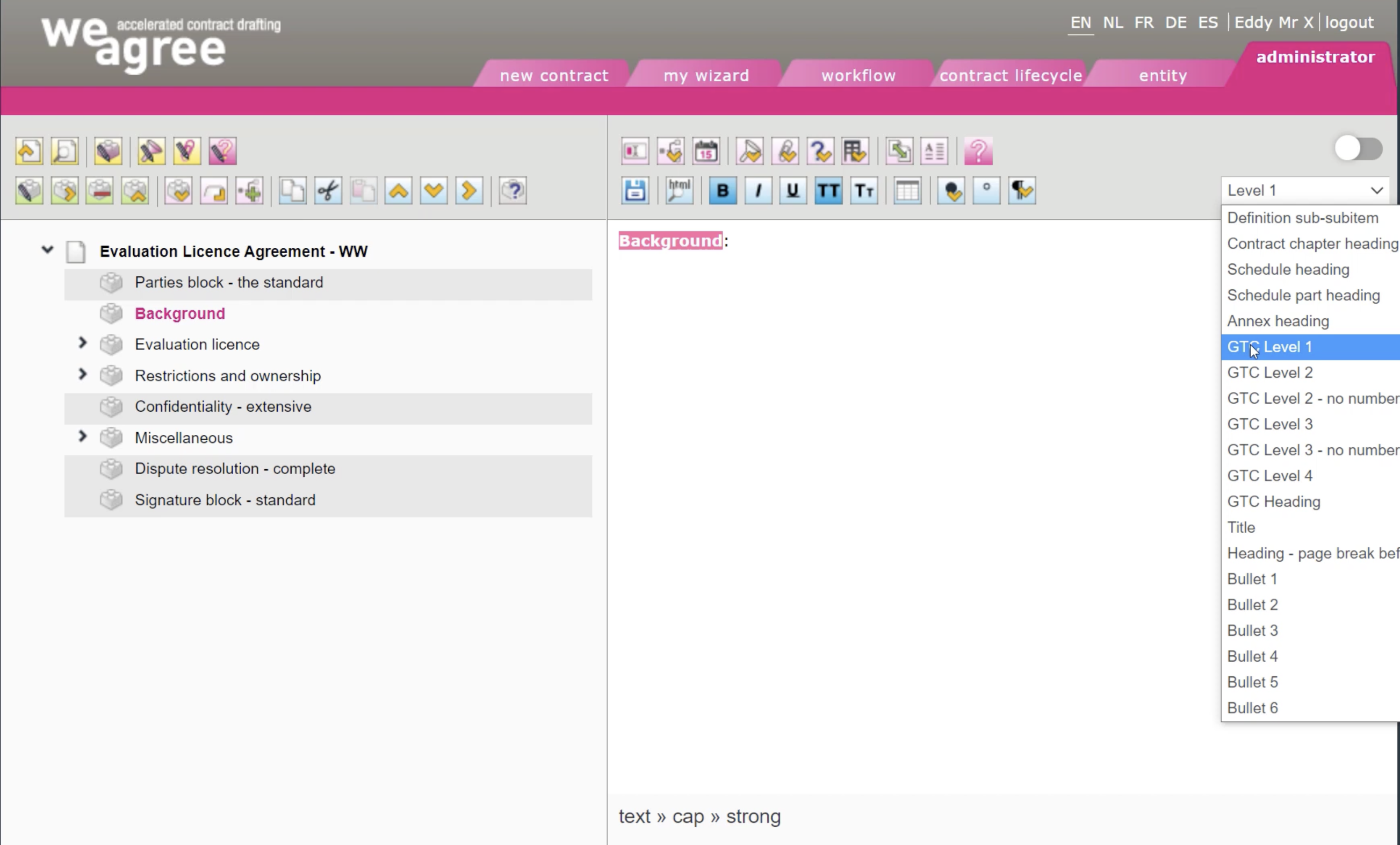Collapse the Evaluation Licence Agreement - WW root
This screenshot has height=845, width=1400.
tap(48, 249)
